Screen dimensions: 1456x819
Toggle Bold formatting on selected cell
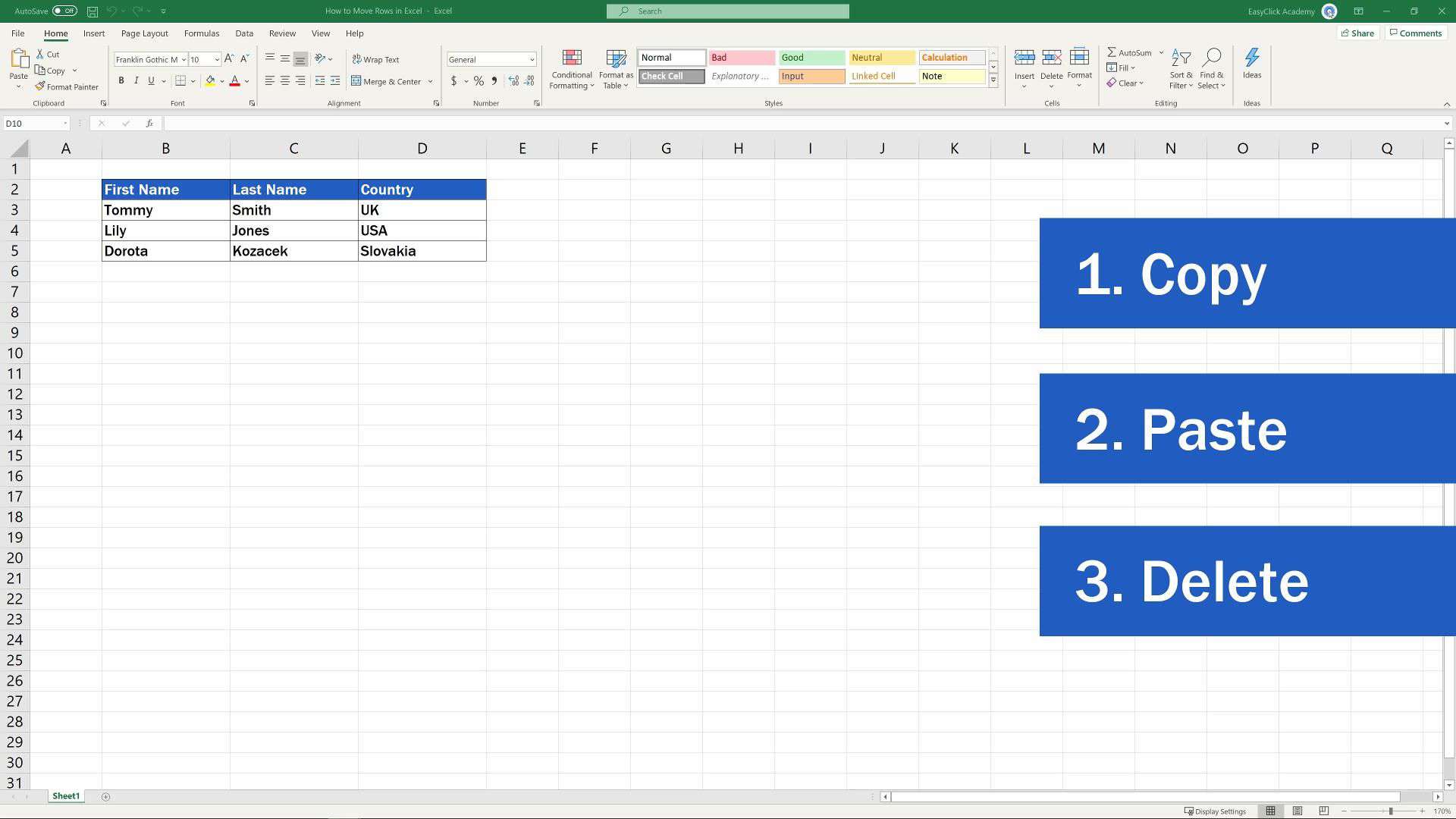120,81
